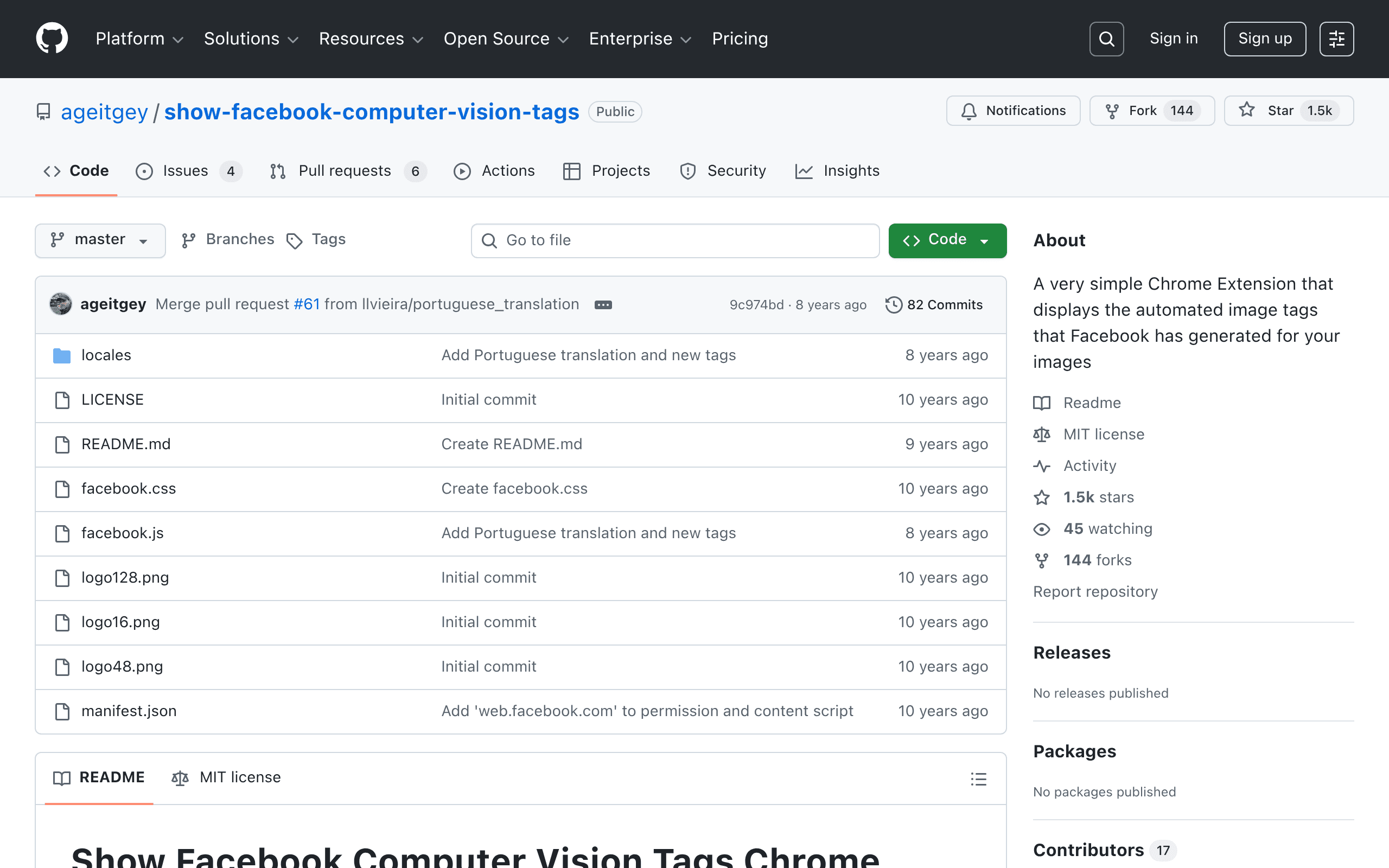Open the appearance settings sliders icon

[1336, 39]
